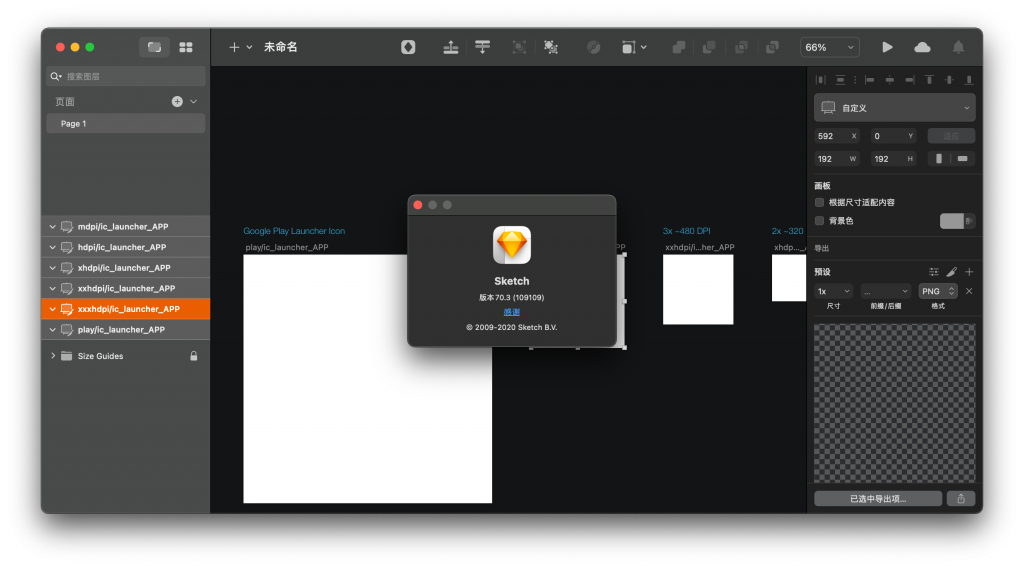
Task: Click the X position field
Action: (x=837, y=136)
